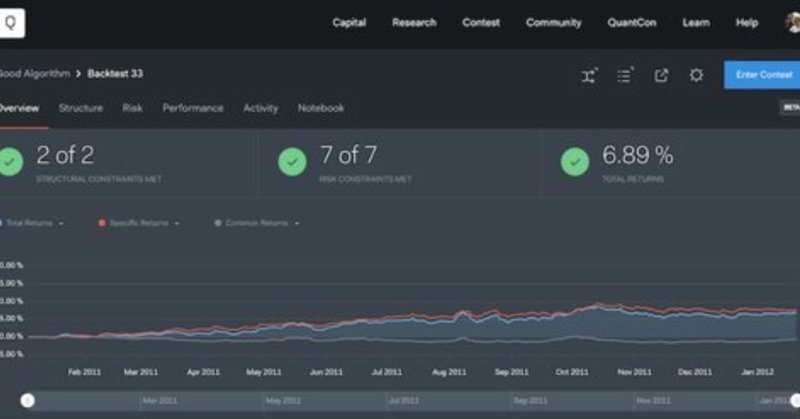Click the share/export icon
Viewport: 800px width, 419px height.
[x=661, y=76]
